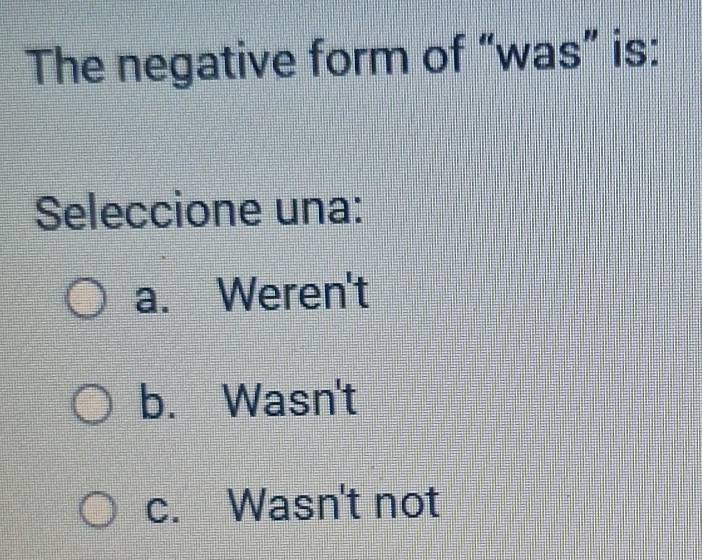Click the answer text "Weren't"
The image size is (702, 560).
(295, 294)
